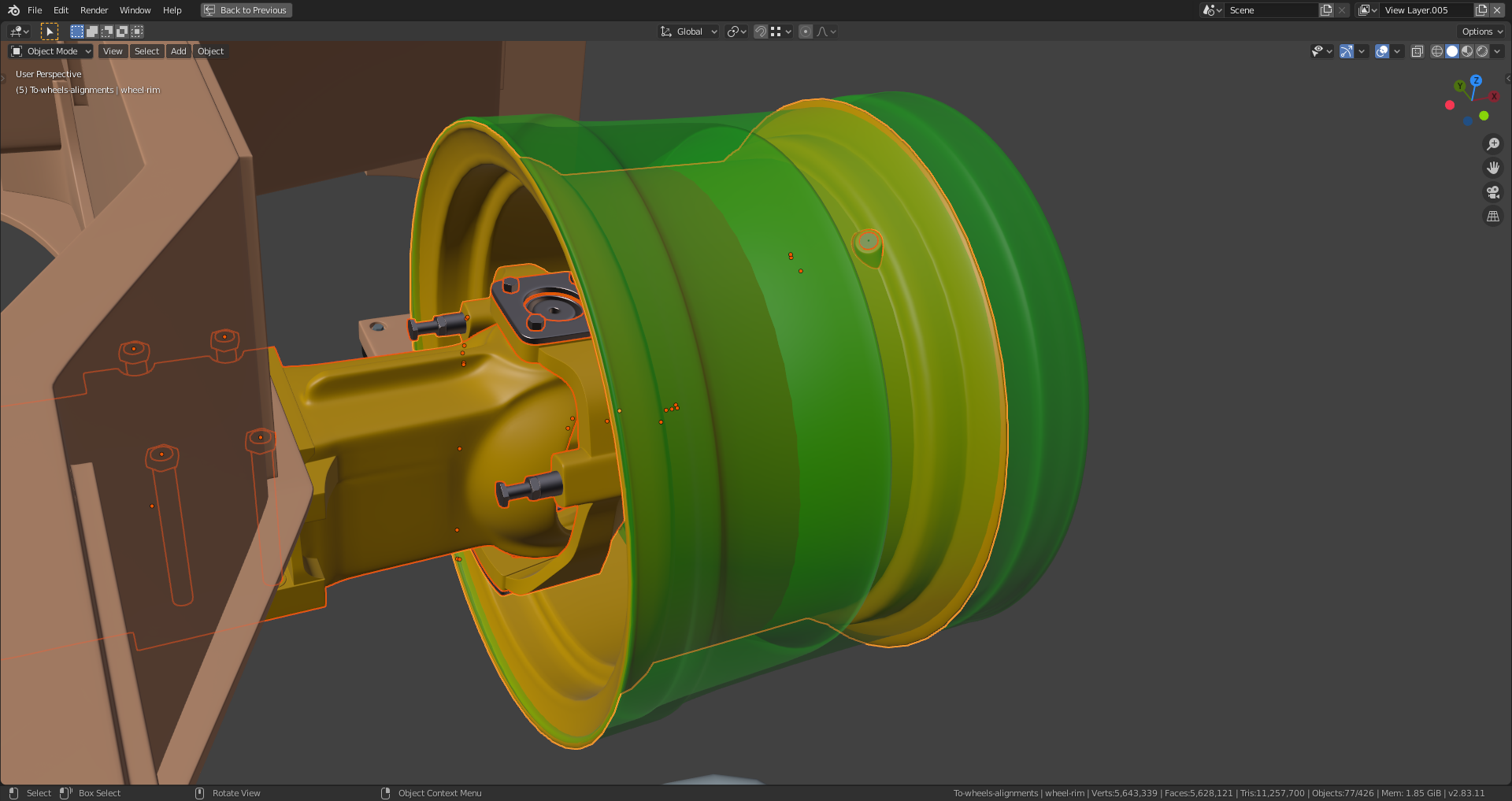
Task: Switch to Wireframe viewport shading
Action: point(1437,51)
